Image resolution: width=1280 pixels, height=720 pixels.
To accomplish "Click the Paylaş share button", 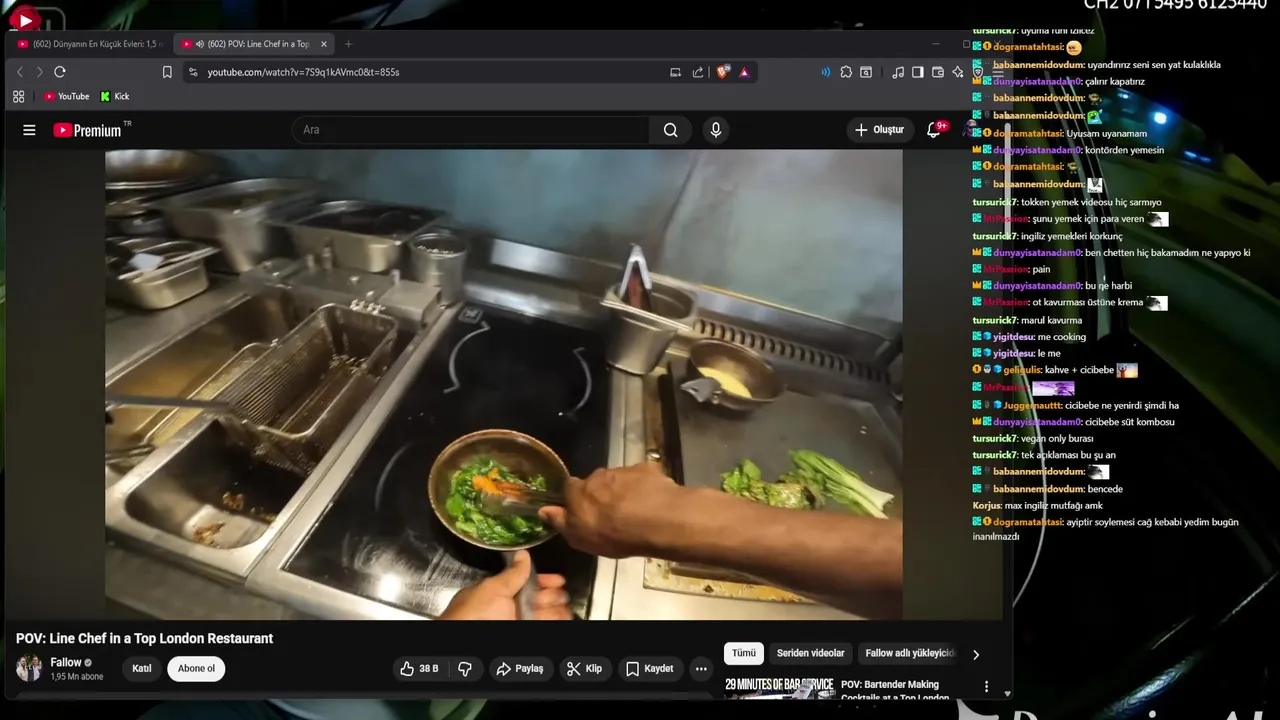I will 520,669.
